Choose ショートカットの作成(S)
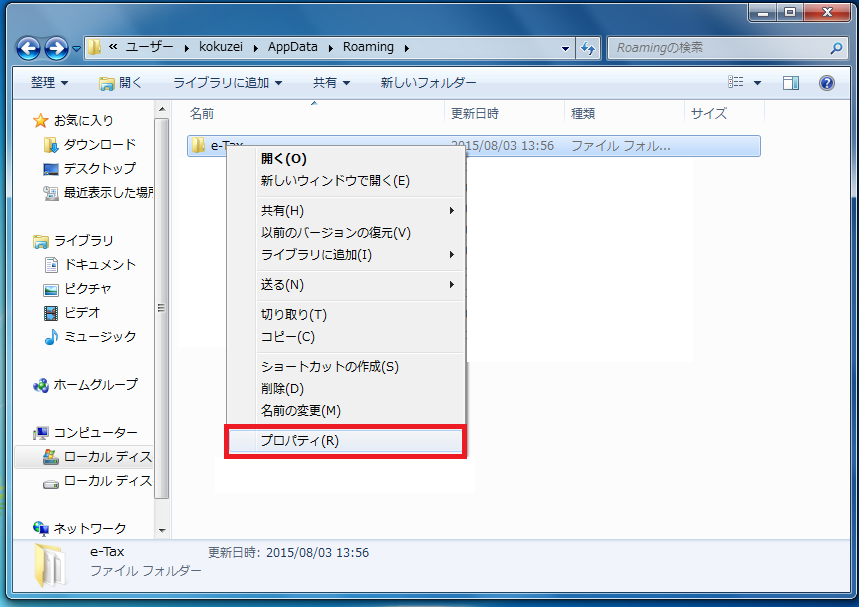The width and height of the screenshot is (859, 607). click(x=346, y=367)
